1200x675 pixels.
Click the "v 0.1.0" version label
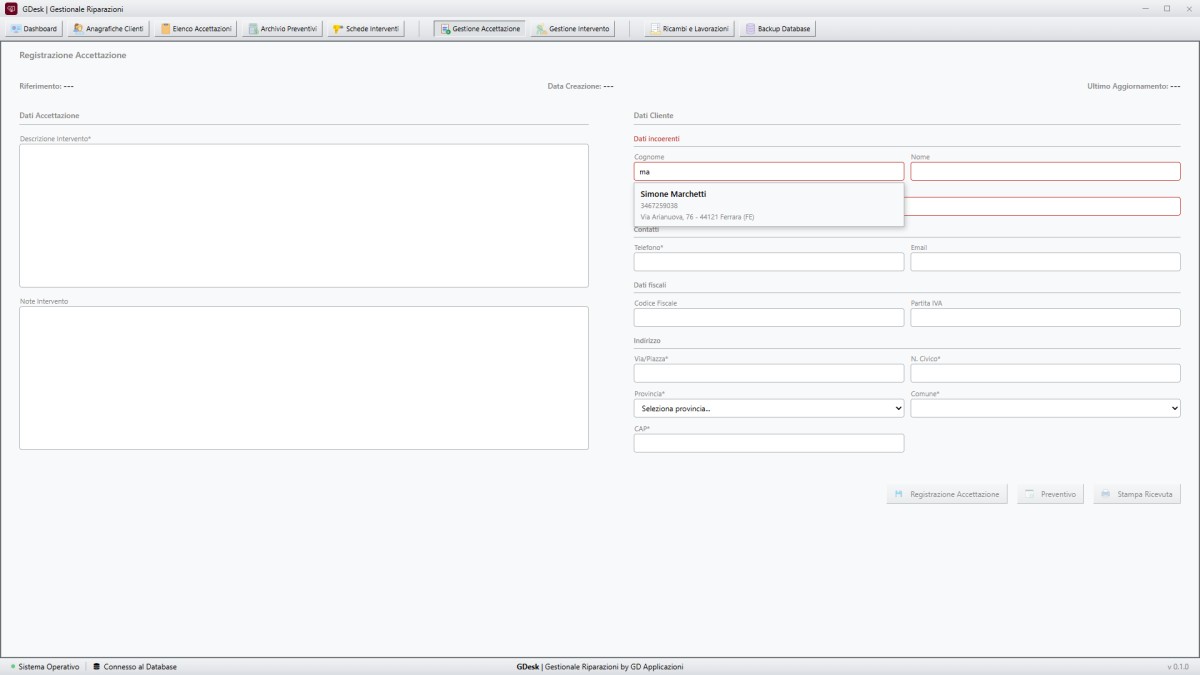tap(1180, 667)
